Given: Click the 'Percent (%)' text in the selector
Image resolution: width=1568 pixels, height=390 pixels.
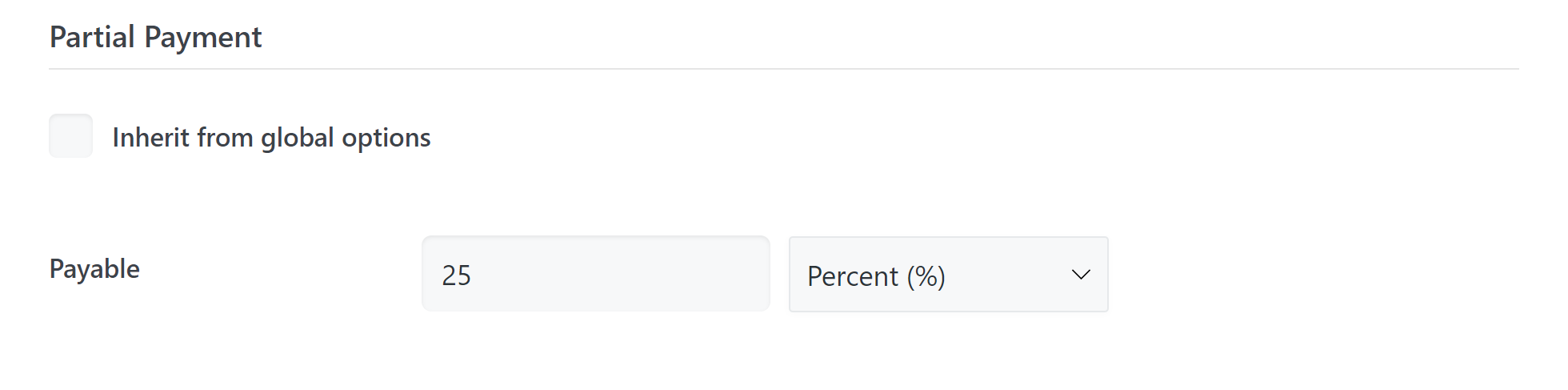Looking at the screenshot, I should coord(877,276).
